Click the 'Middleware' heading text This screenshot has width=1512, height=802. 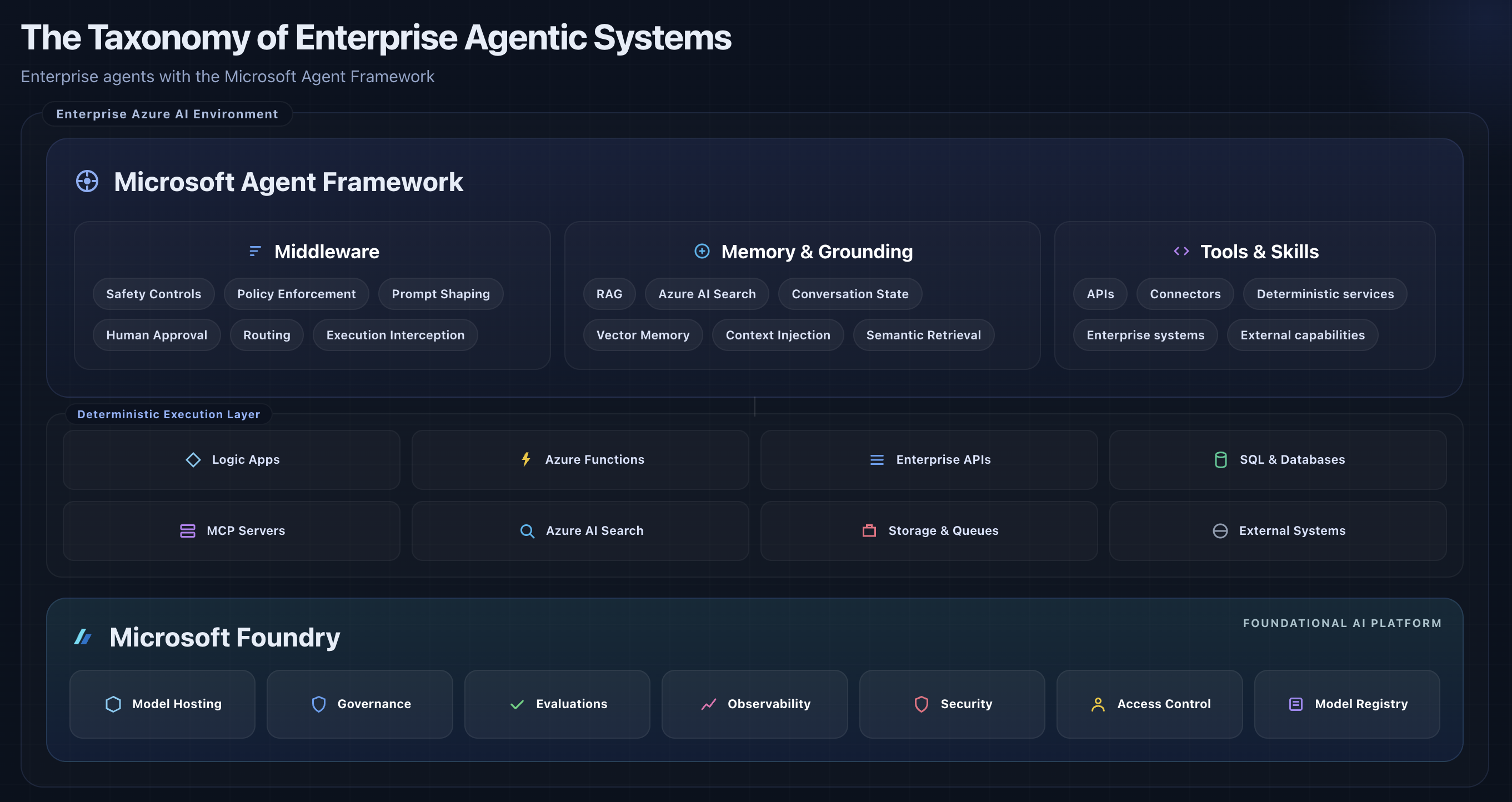(327, 252)
